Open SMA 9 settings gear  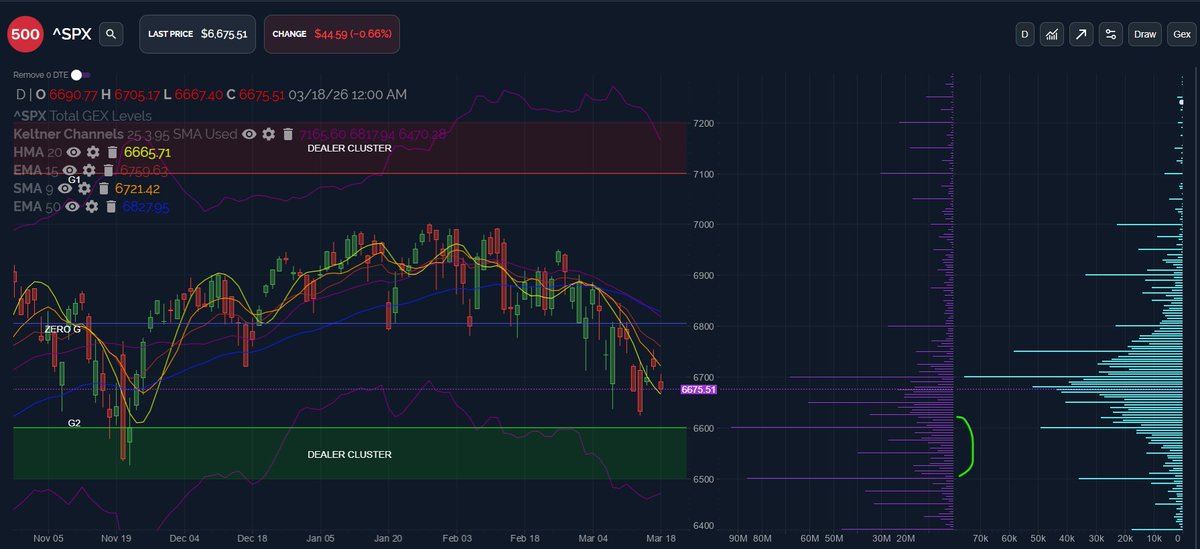pos(85,188)
